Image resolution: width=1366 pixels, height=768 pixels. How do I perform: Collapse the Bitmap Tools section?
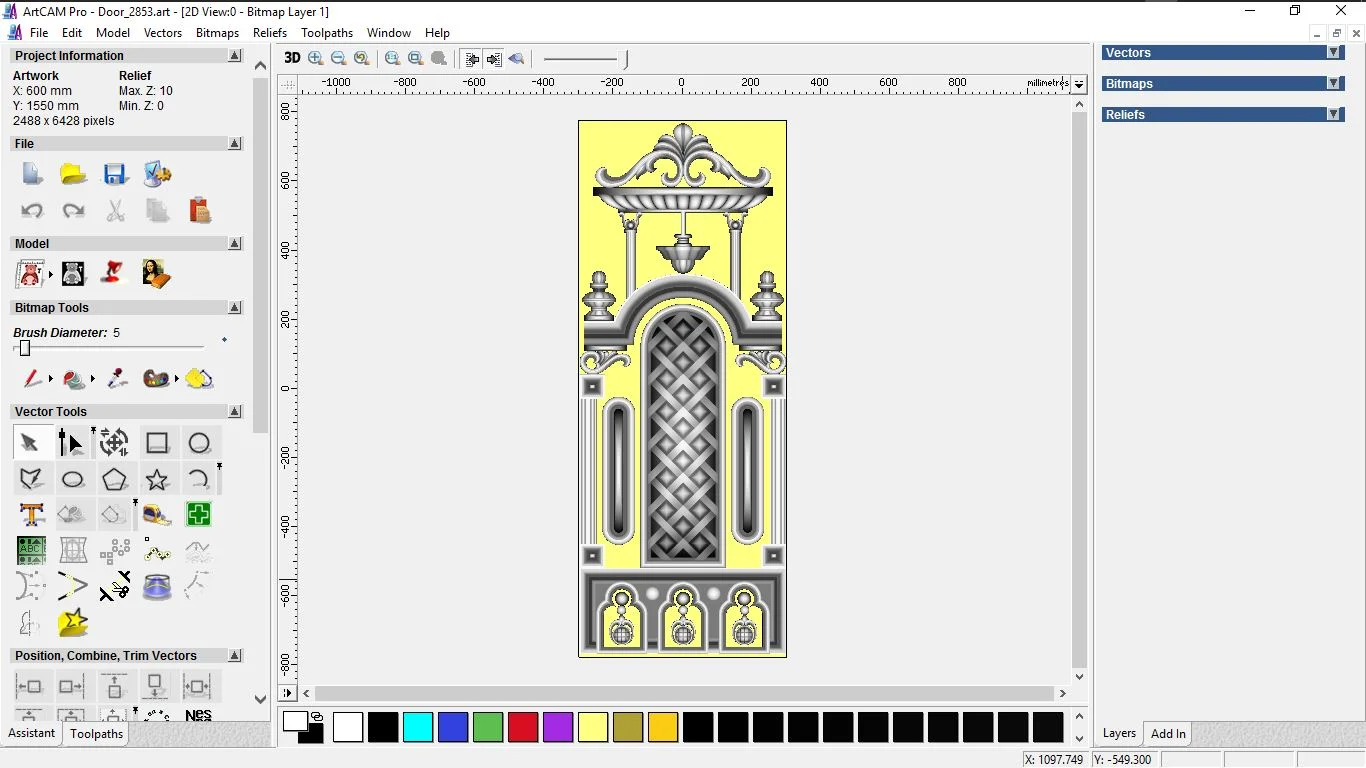click(235, 308)
